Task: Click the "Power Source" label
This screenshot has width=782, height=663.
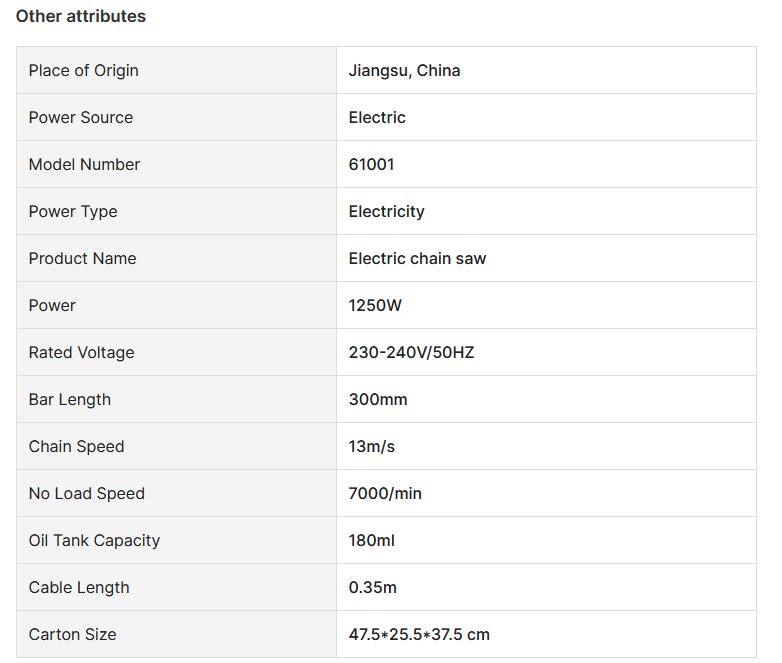Action: (80, 117)
